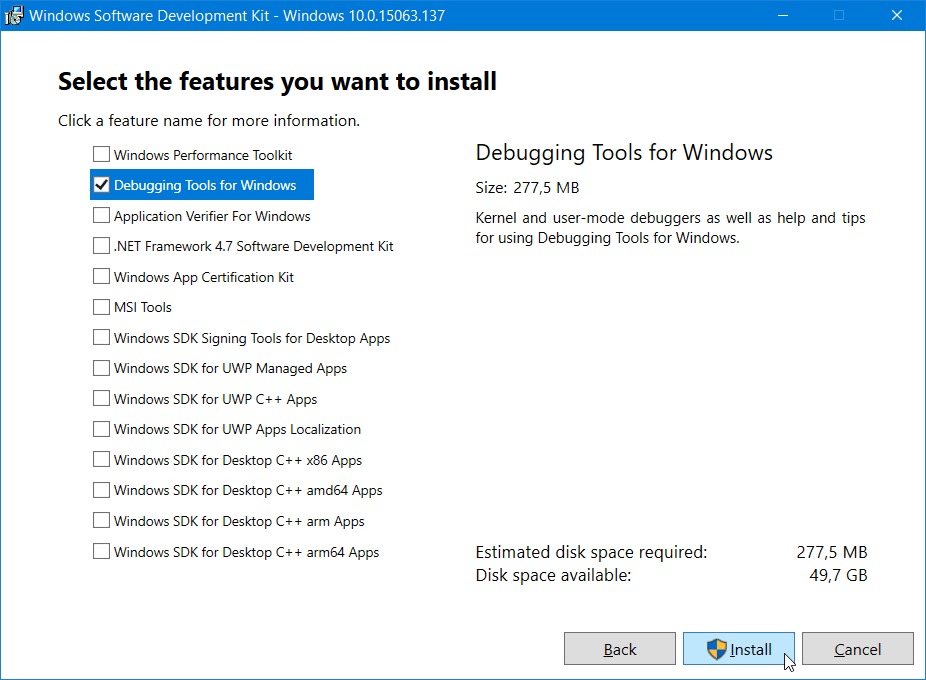Uncheck Debugging Tools for Windows checkbox
The image size is (926, 680).
click(x=102, y=185)
